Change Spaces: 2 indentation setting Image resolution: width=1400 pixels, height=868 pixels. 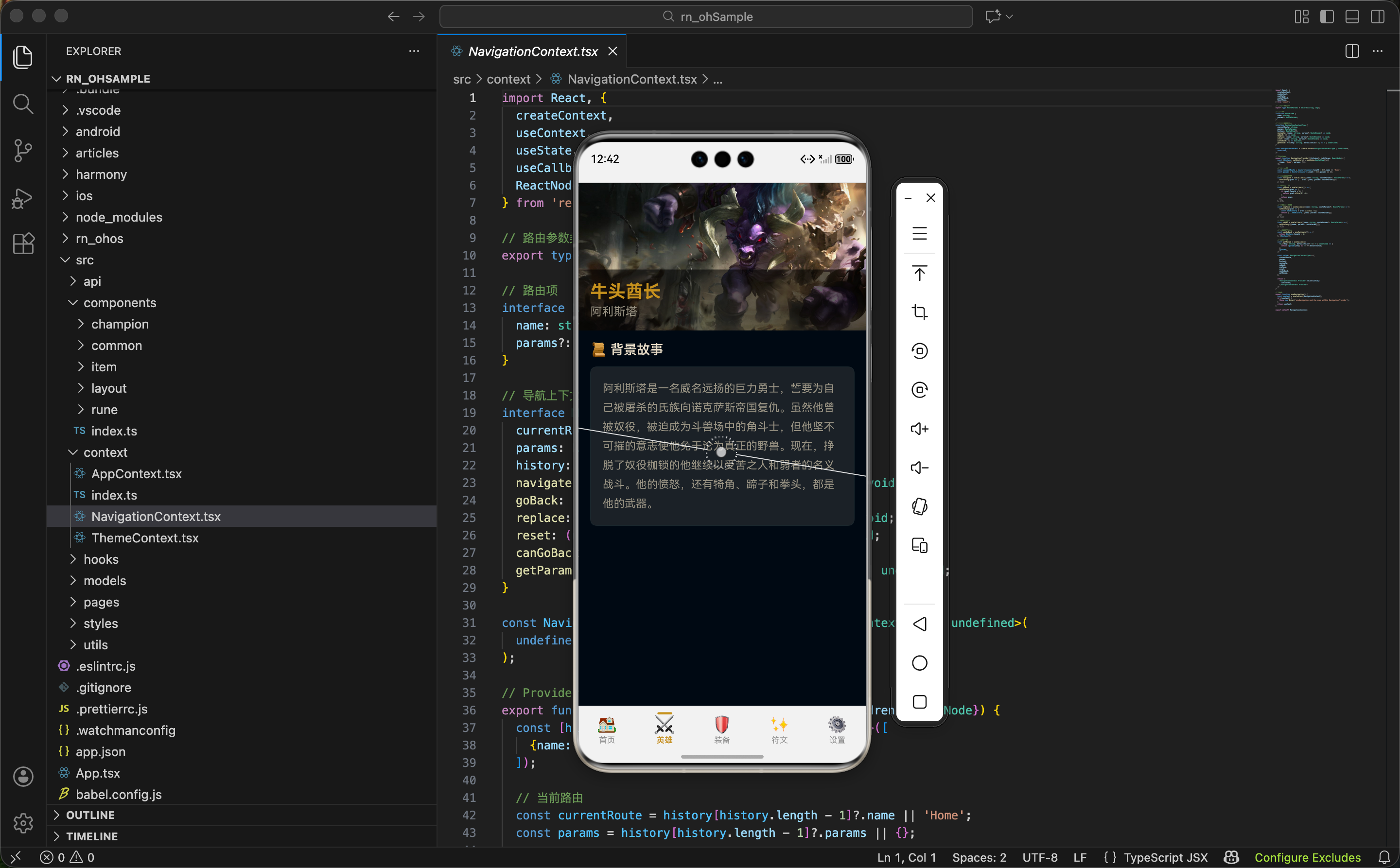click(x=979, y=857)
